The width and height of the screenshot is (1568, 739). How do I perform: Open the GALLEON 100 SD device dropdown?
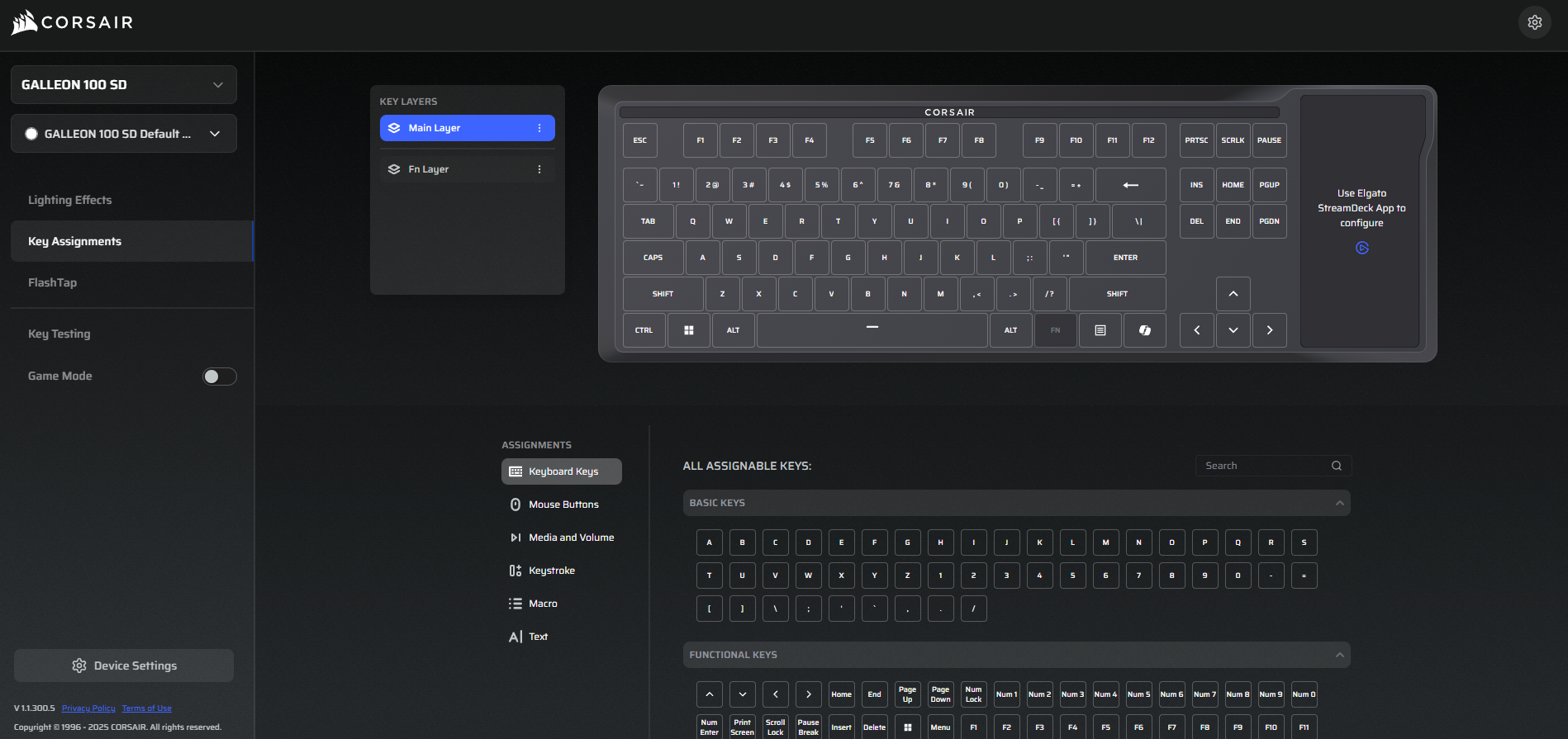pos(124,84)
